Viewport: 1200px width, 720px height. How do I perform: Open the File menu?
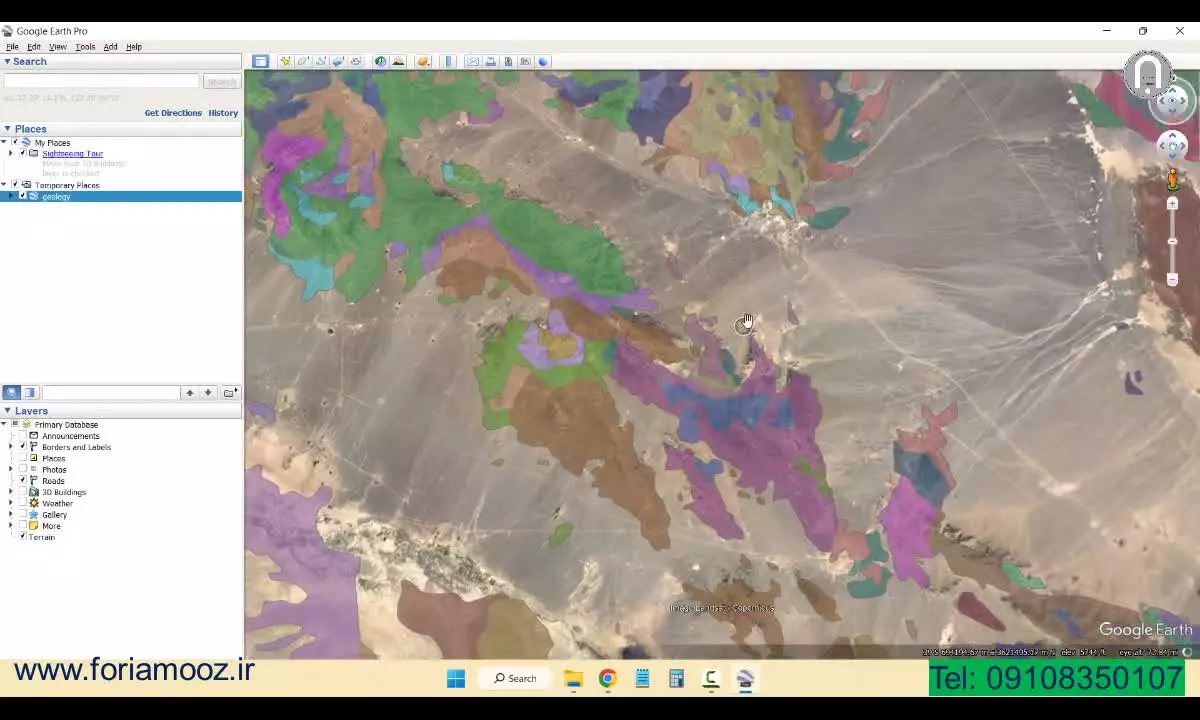coord(12,47)
